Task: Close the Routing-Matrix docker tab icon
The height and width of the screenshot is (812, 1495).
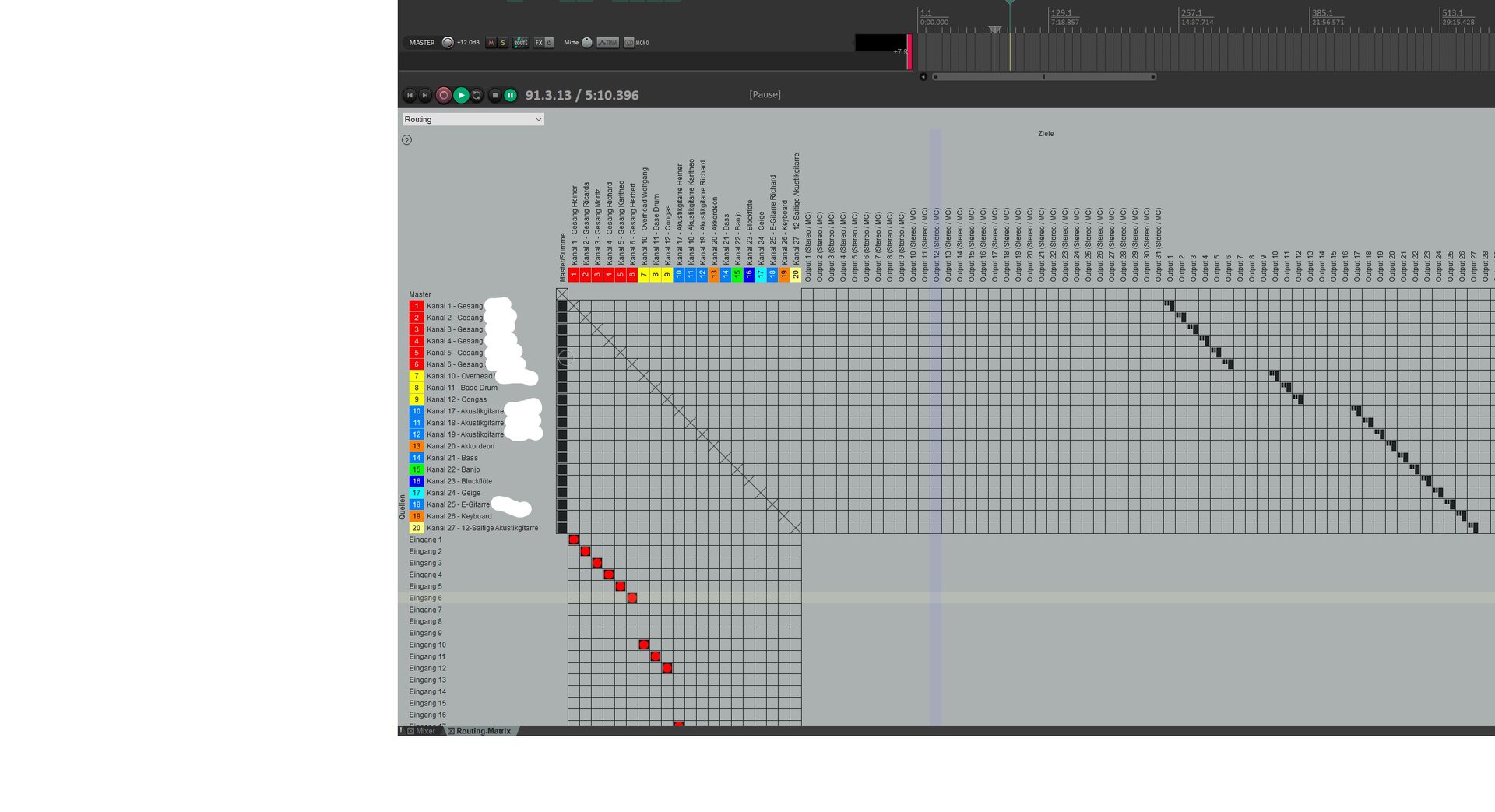Action: 451,731
